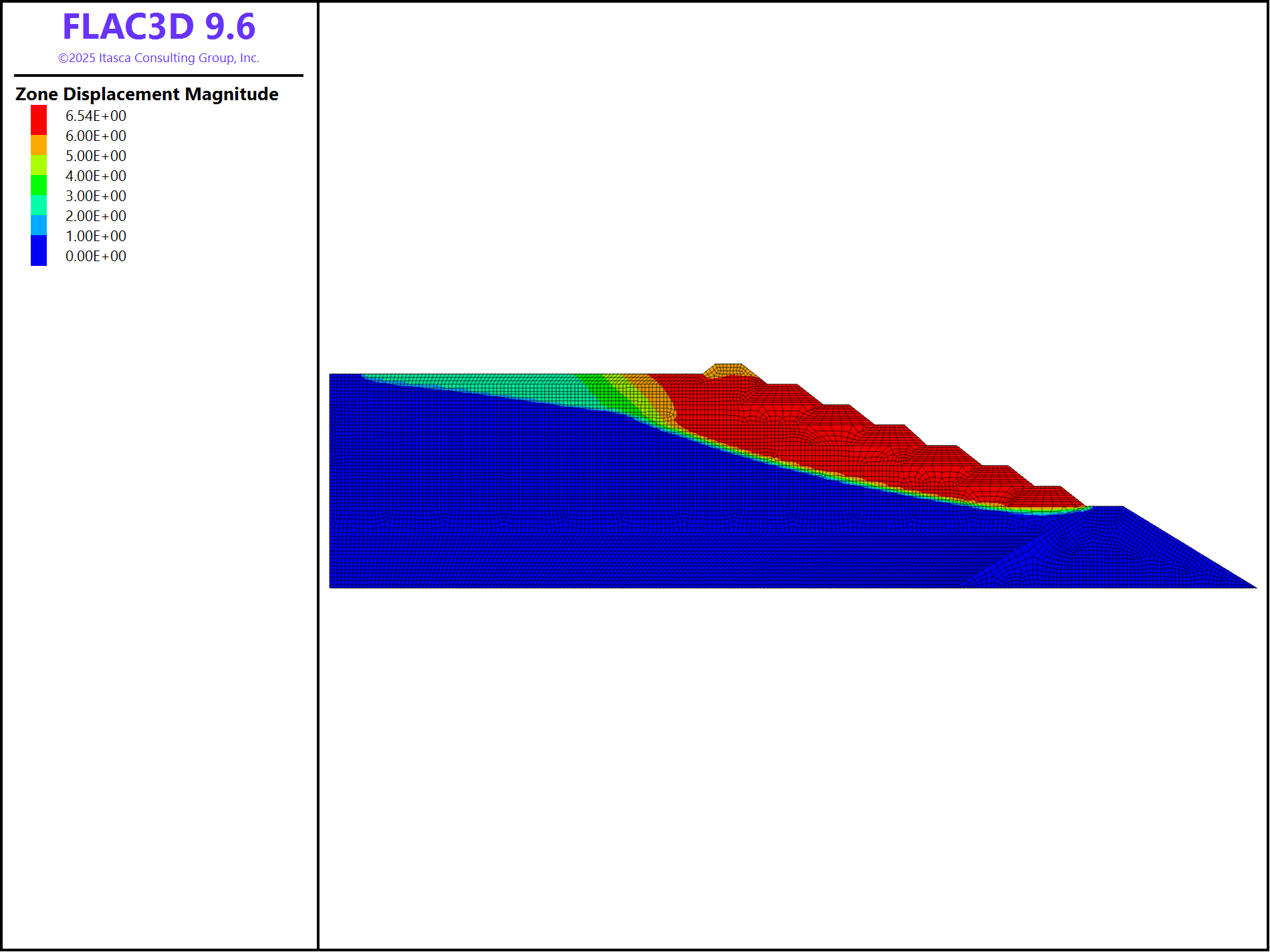This screenshot has width=1270, height=952.
Task: Click the yellow-green 5.00E+00 legend swatch
Action: click(x=39, y=165)
